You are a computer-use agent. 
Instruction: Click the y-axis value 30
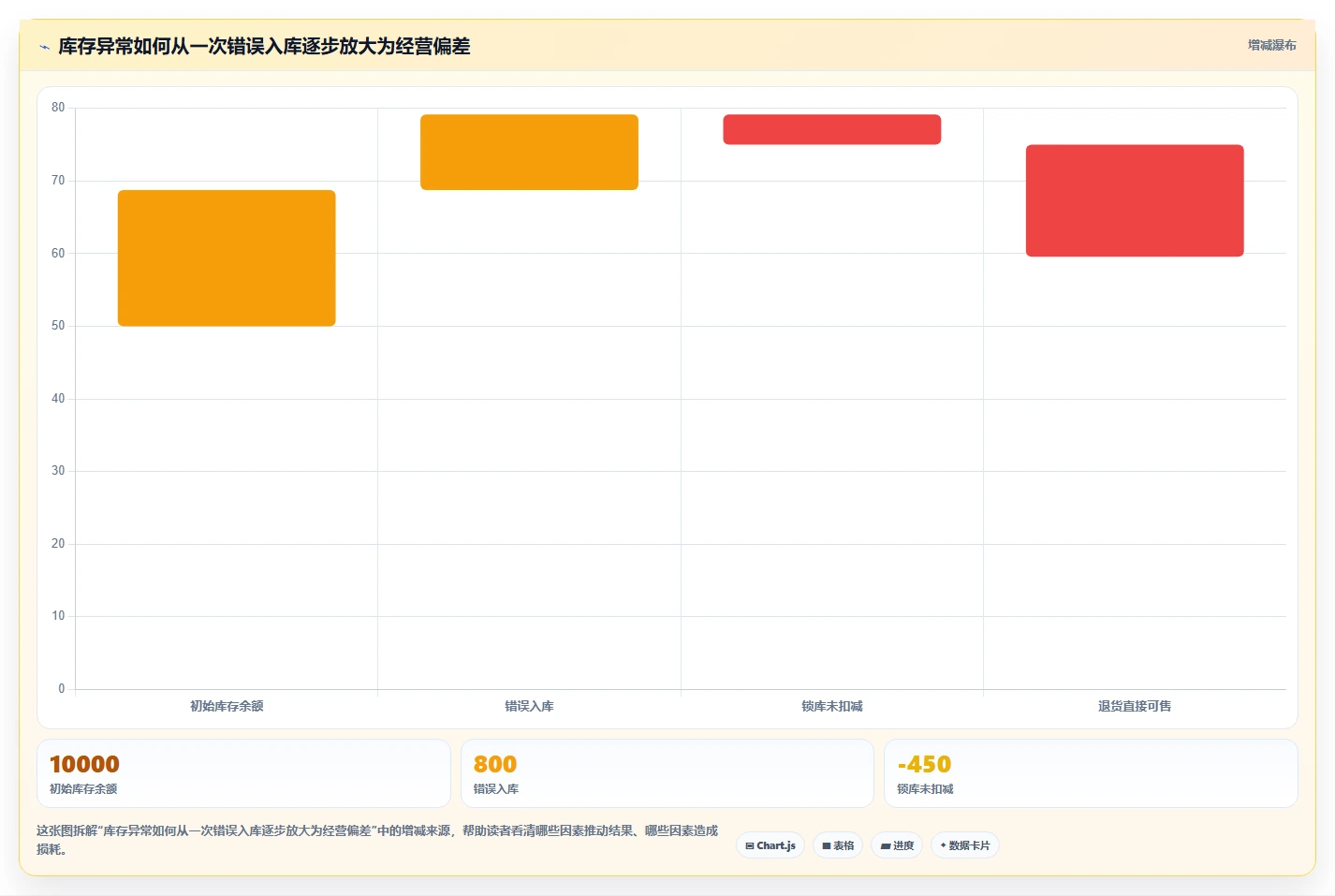pos(58,471)
